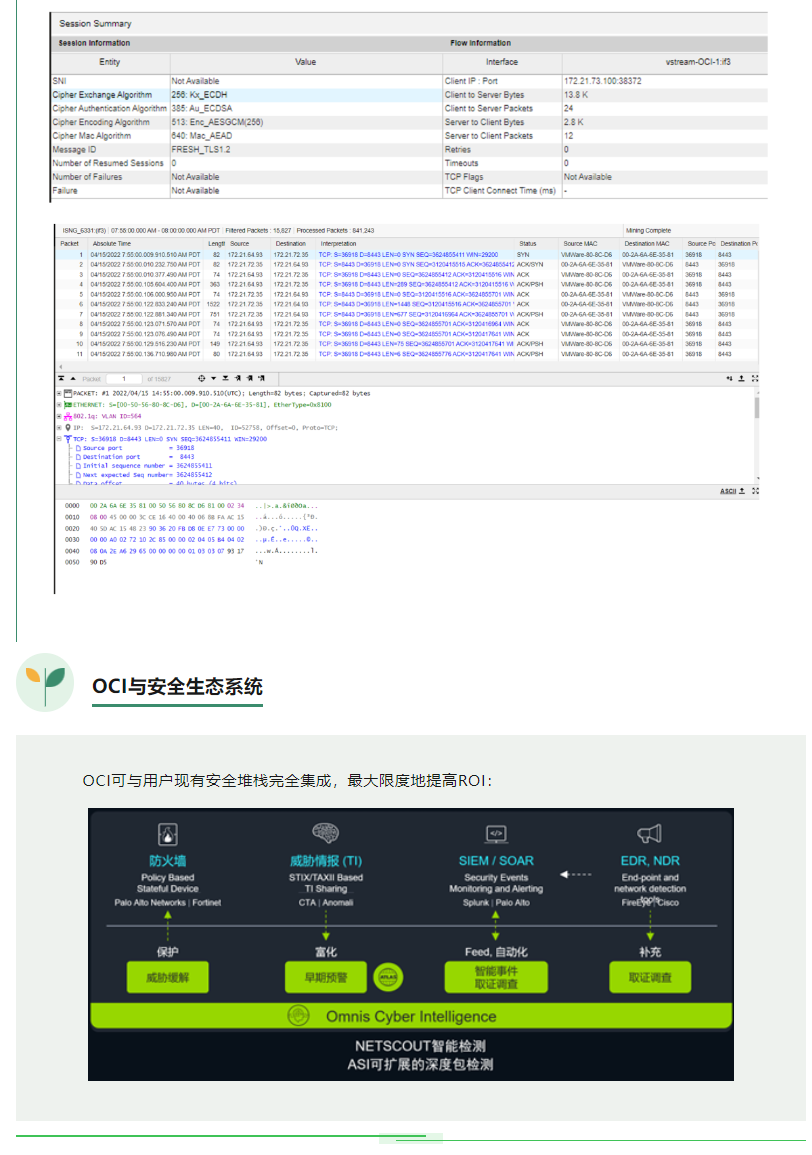Click the code monitor icon above SIEM / SOAR
Screen dimensions: 812x1155
496,834
